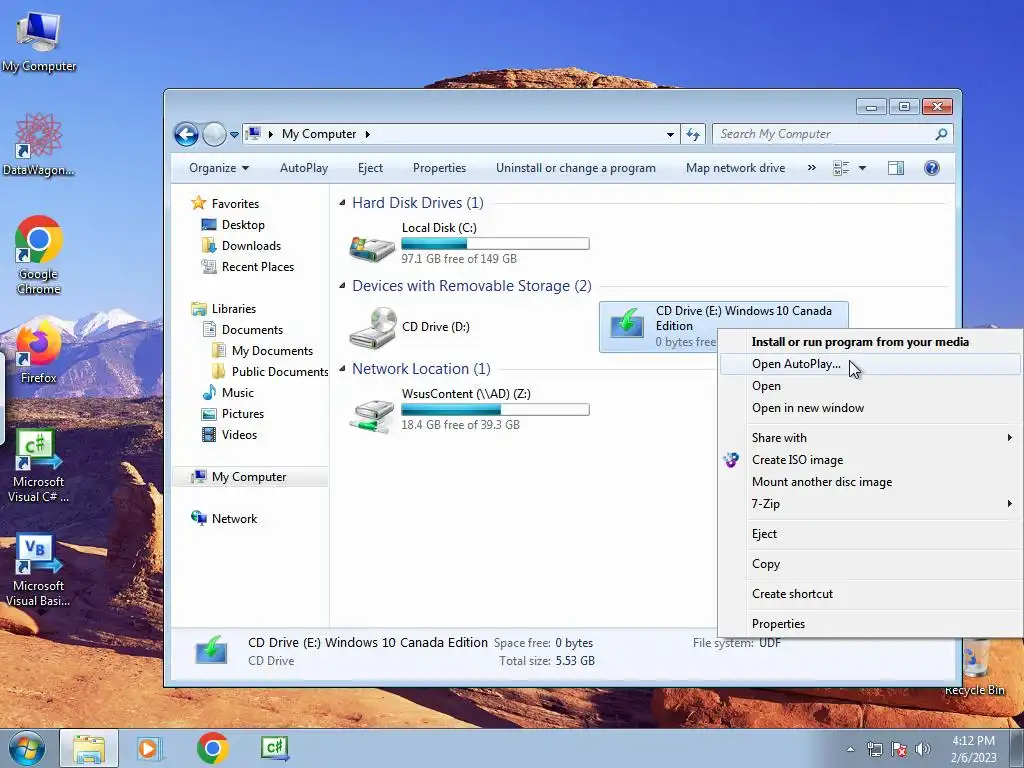Open Microsoft Visual C# desktop shortcut
1024x768 pixels.
[x=39, y=466]
